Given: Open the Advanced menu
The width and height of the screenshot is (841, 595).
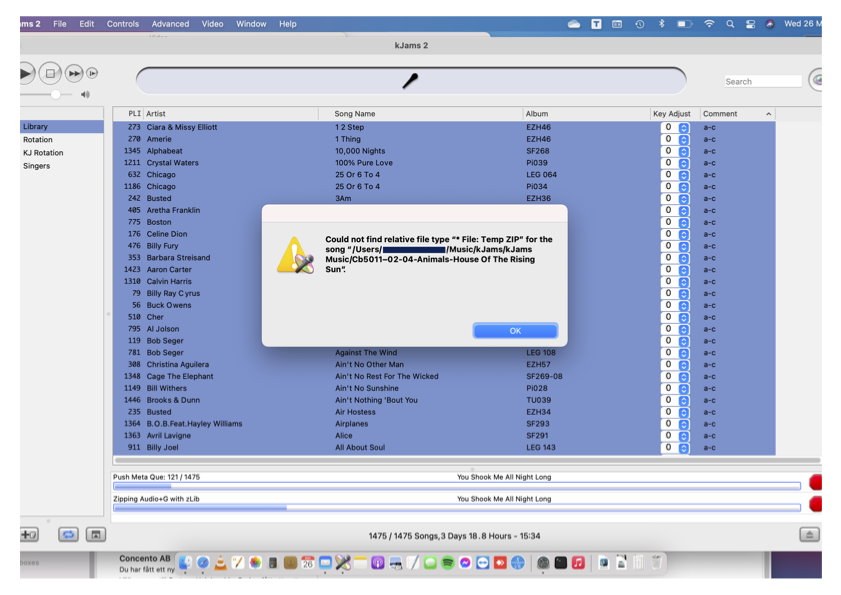Looking at the screenshot, I should 170,23.
